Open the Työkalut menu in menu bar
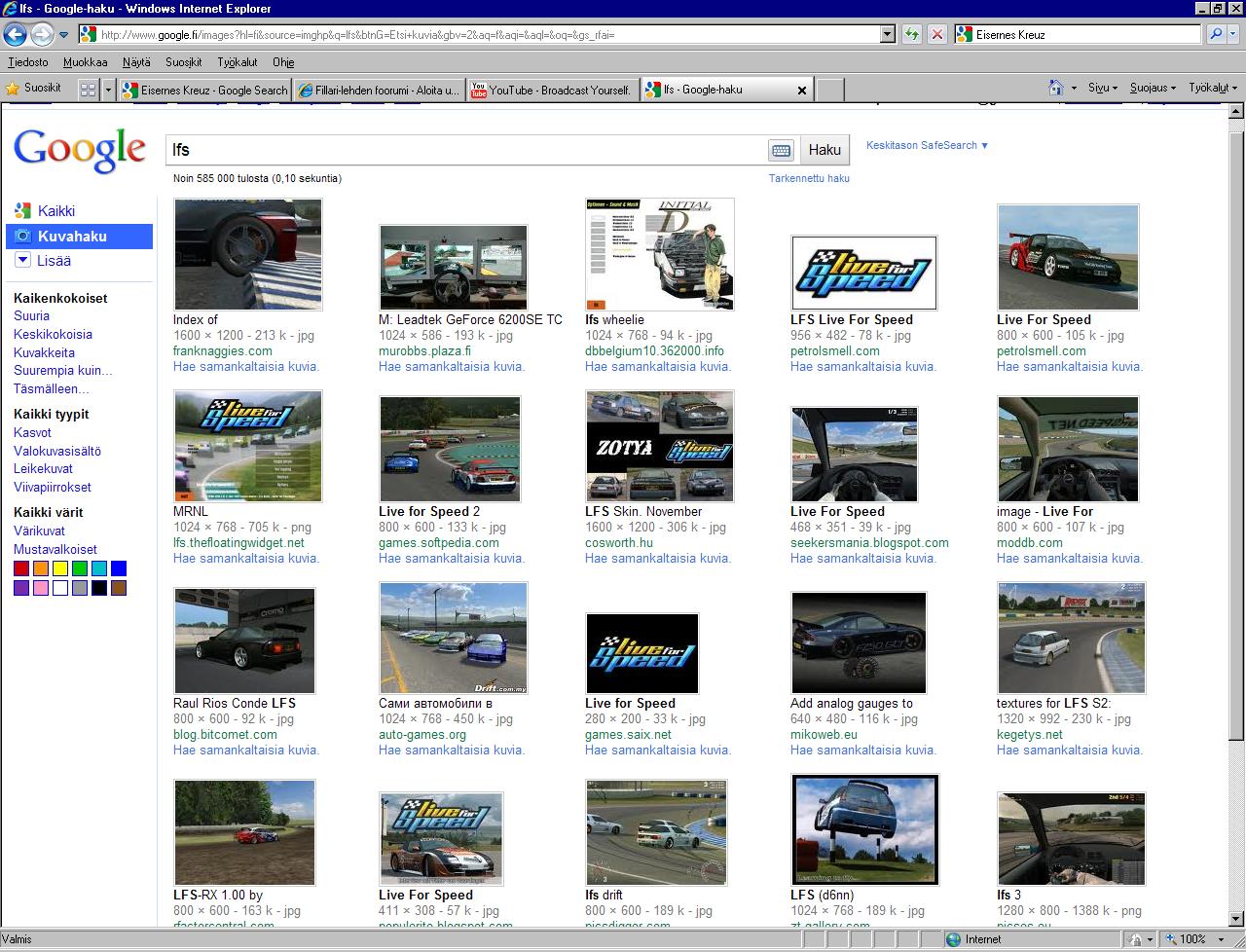Viewport: 1246px width, 952px height. (x=237, y=62)
